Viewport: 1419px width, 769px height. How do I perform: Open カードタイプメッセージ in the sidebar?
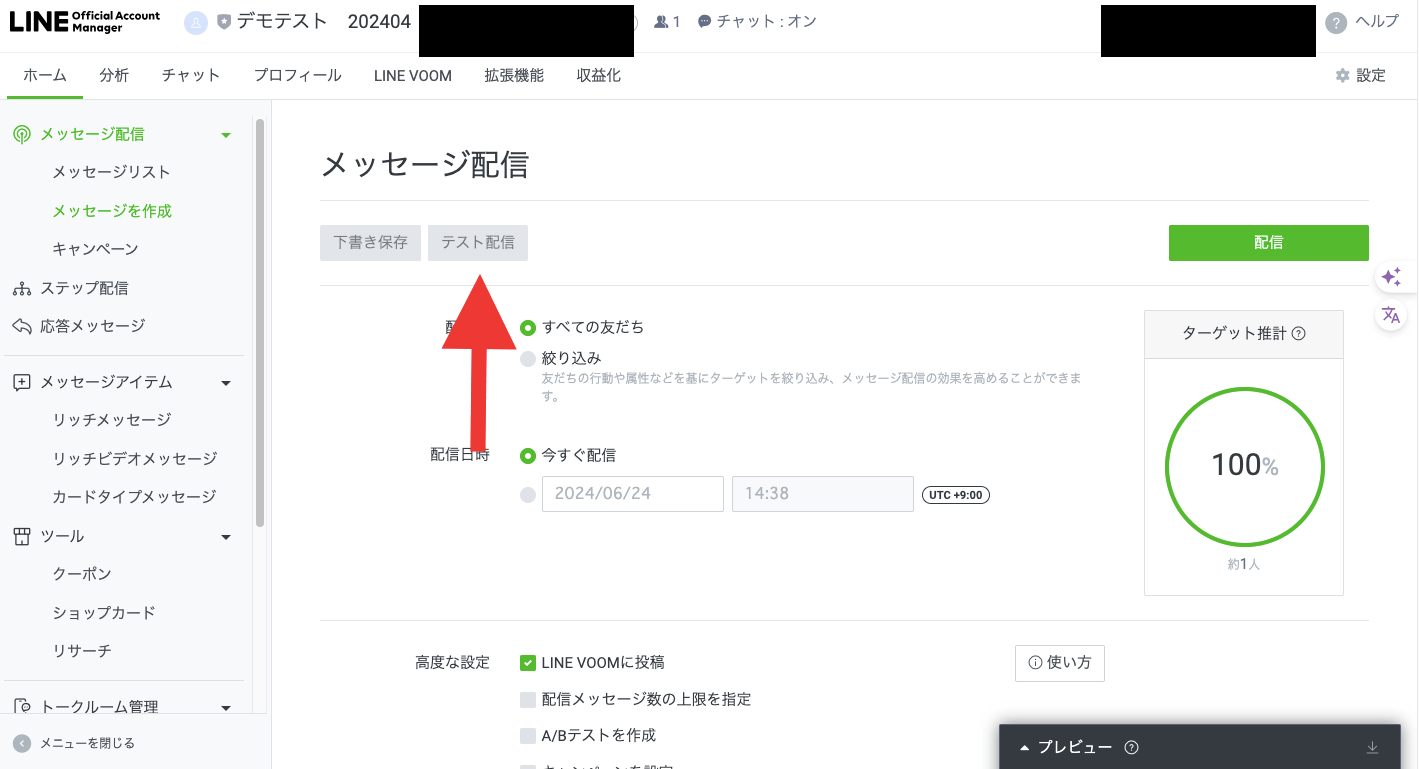click(134, 497)
